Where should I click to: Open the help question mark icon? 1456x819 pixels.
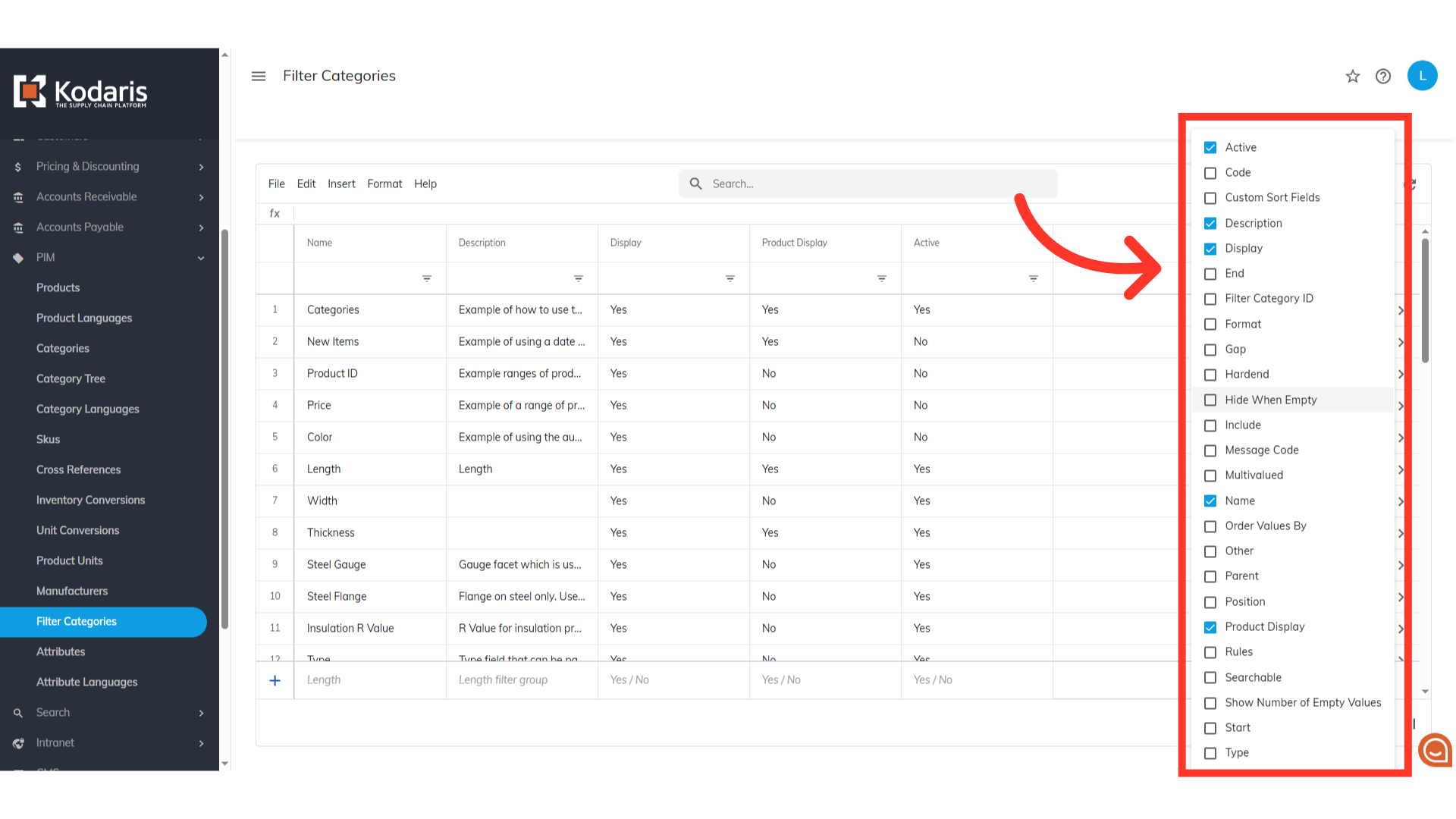tap(1383, 76)
